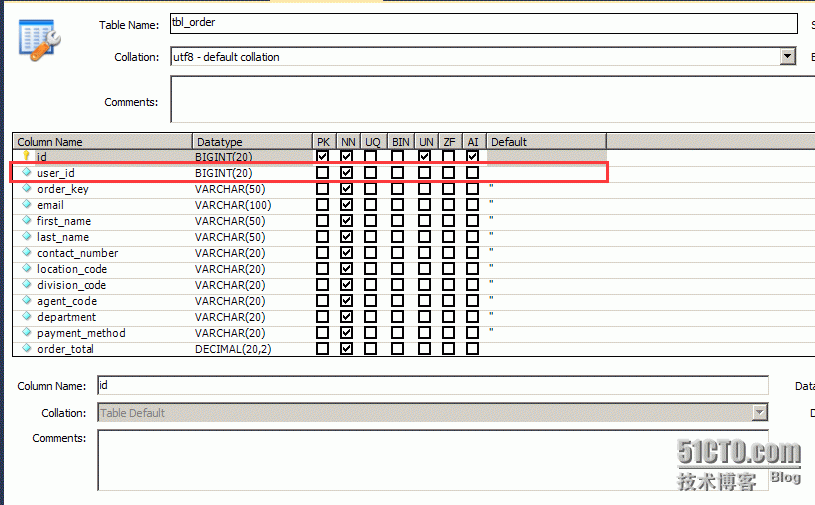Enable ZF checkbox for order_total
The width and height of the screenshot is (815, 505).
click(x=449, y=349)
